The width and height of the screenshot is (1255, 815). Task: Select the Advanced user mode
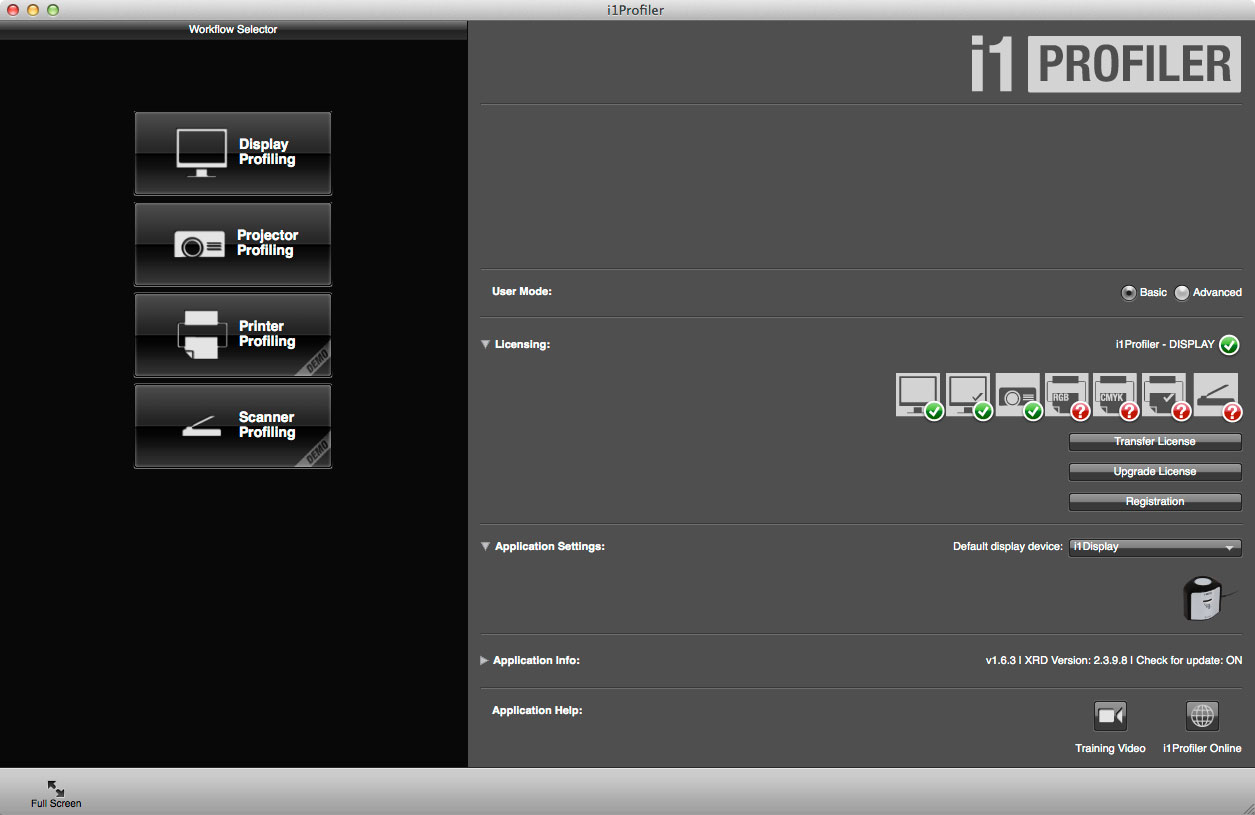click(1182, 293)
